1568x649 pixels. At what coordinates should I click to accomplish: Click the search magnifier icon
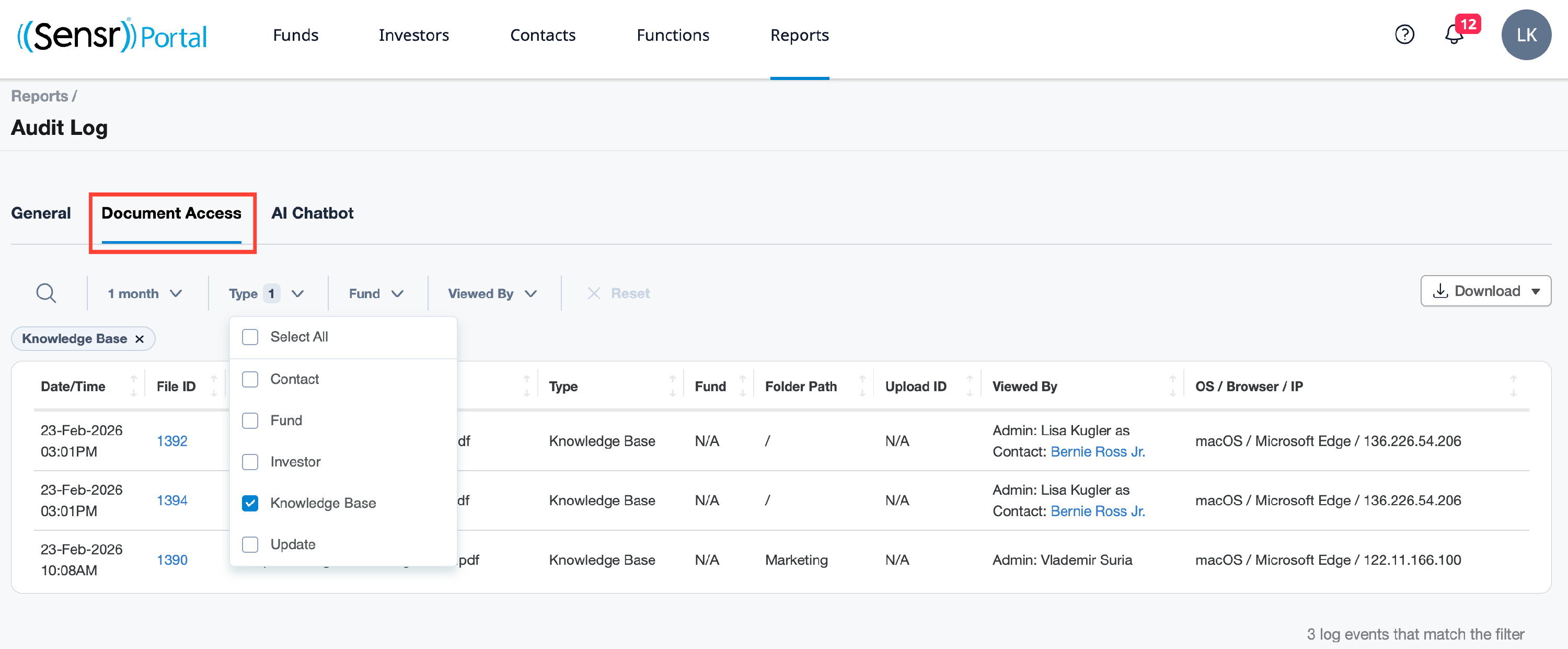pos(47,293)
